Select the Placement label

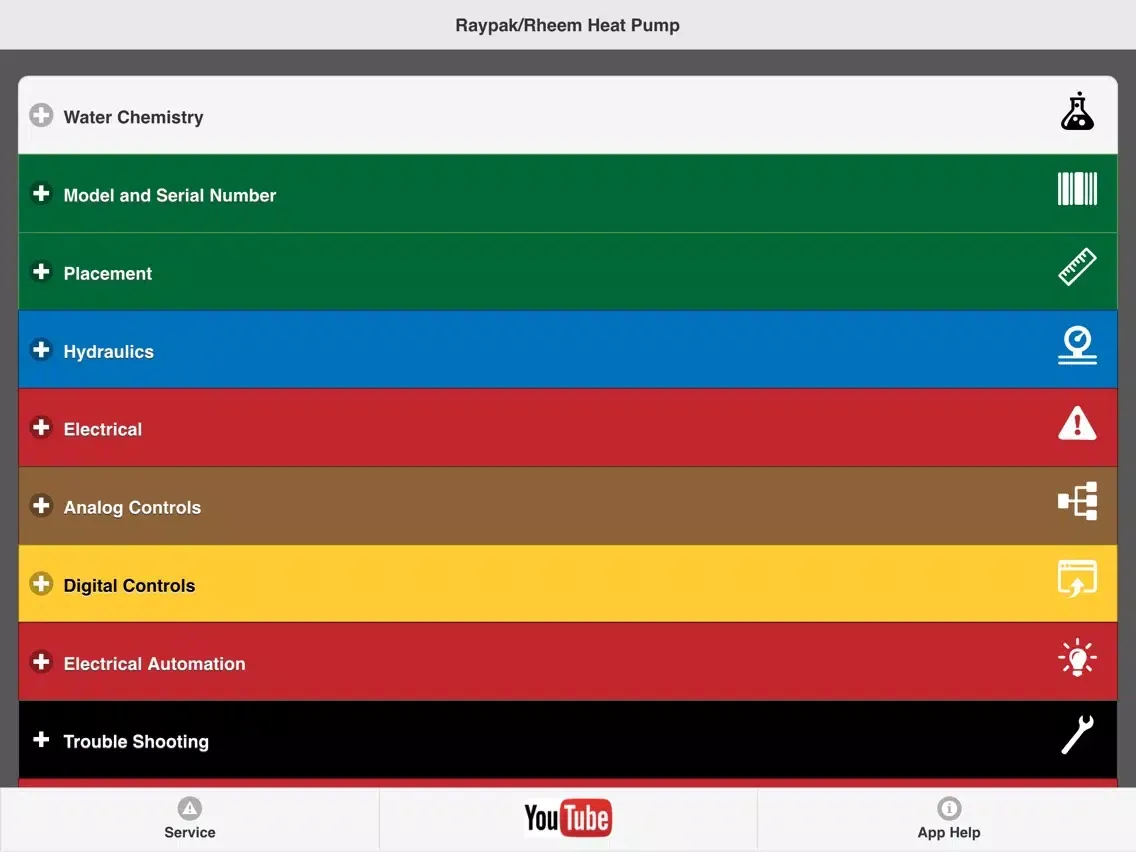[x=108, y=274]
